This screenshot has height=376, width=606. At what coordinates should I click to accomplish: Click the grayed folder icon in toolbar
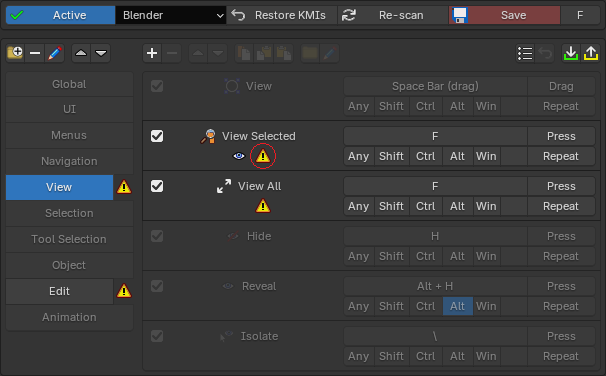(310, 53)
